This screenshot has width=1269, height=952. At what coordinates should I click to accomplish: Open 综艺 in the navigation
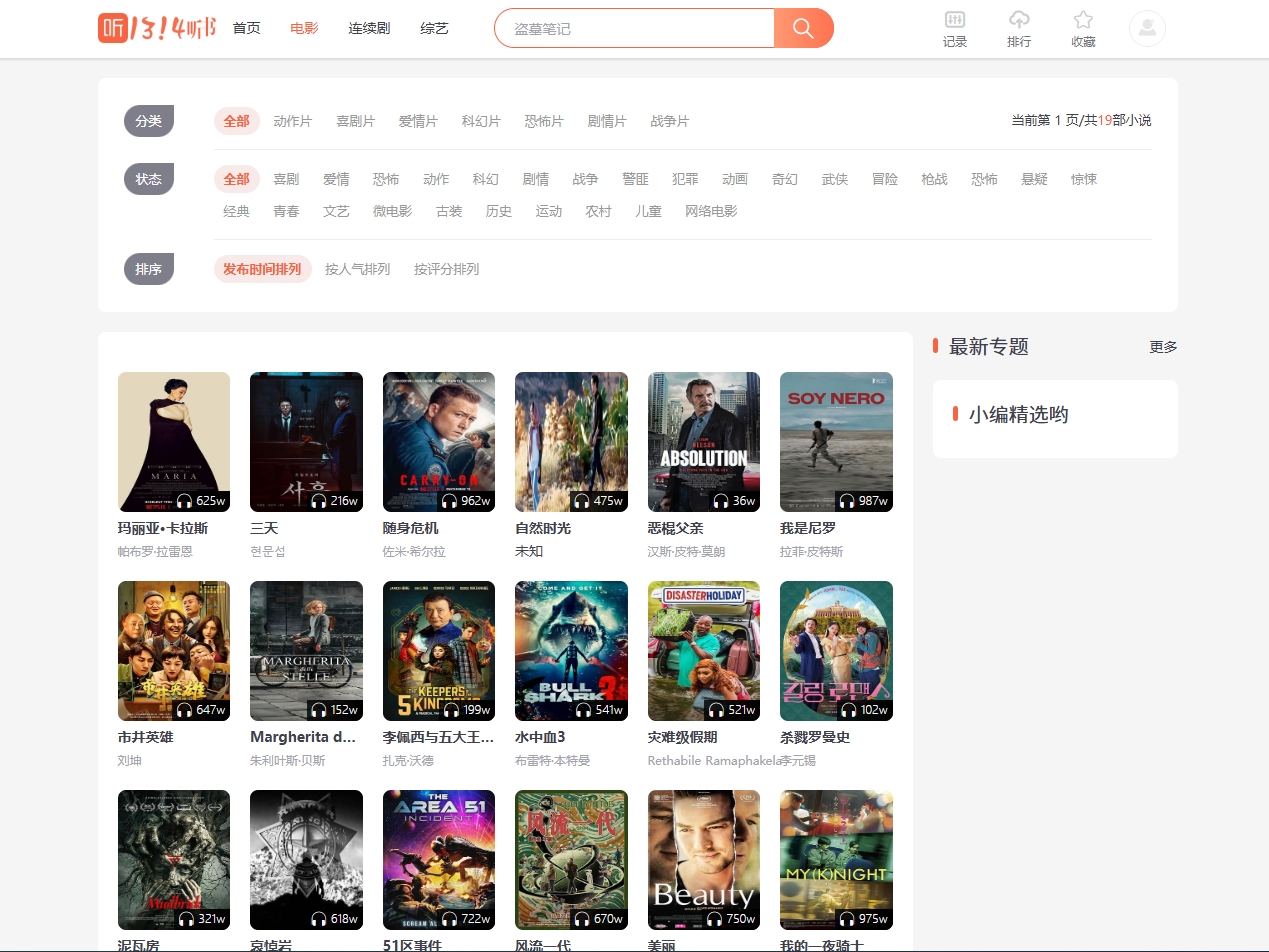[x=434, y=28]
